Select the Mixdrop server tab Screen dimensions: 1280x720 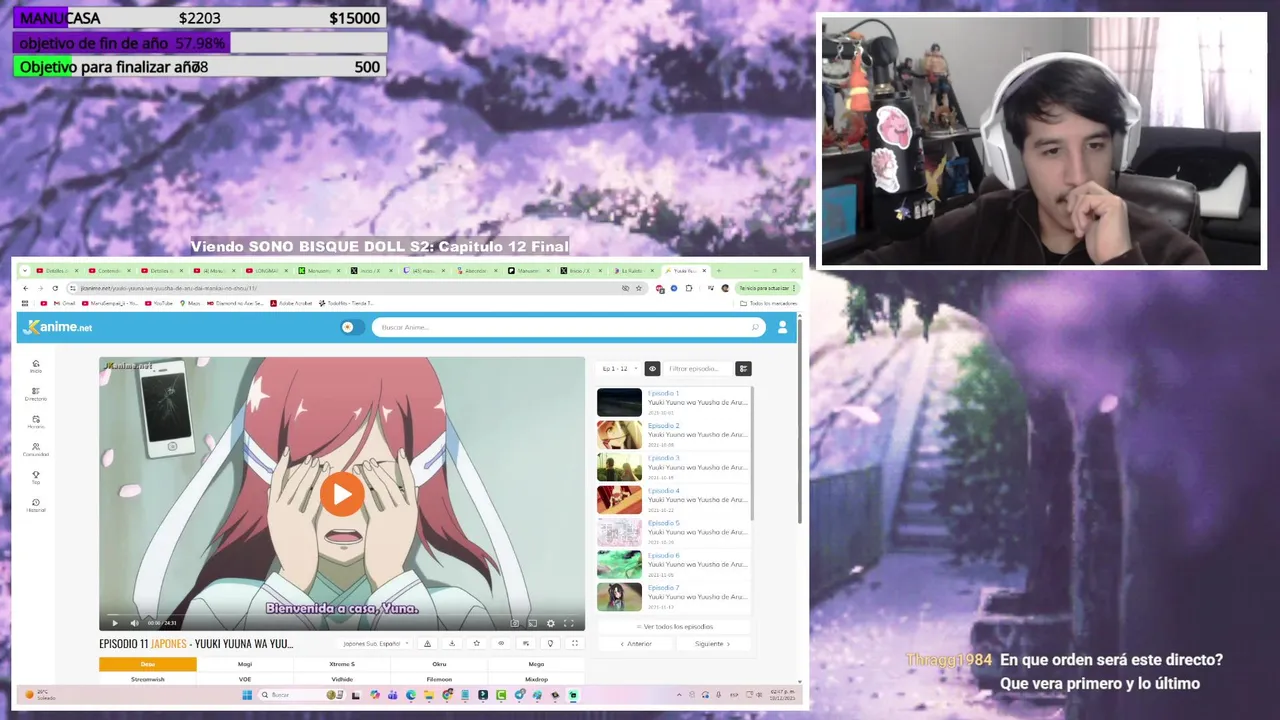tap(537, 679)
